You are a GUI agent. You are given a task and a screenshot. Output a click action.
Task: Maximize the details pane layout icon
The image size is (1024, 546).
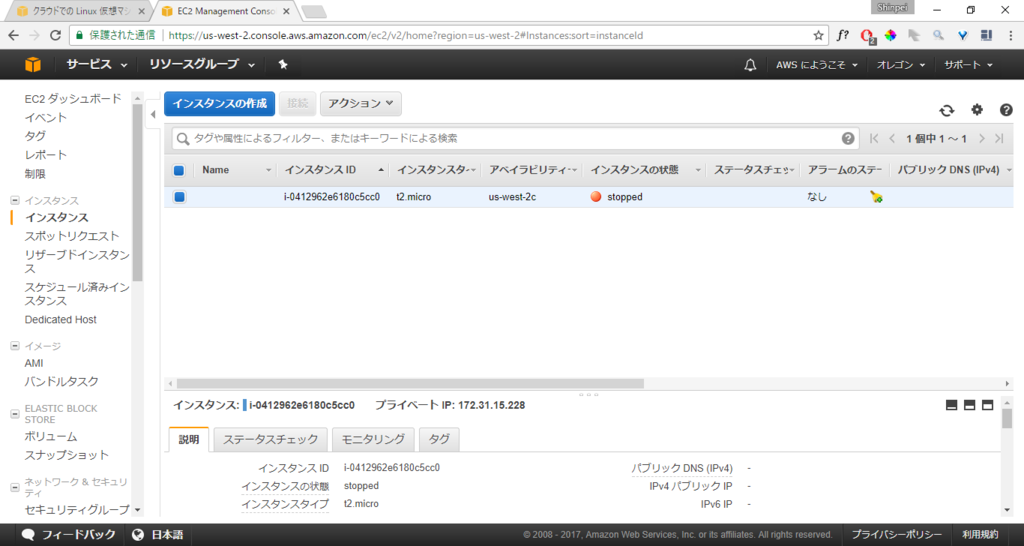tap(987, 405)
